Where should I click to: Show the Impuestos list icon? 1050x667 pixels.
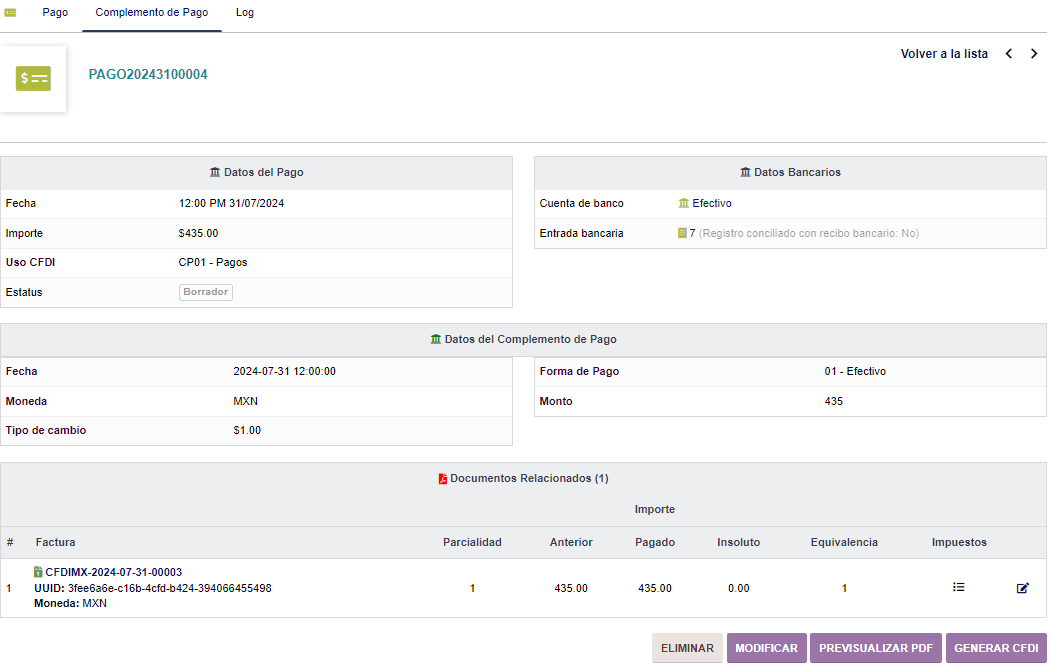coord(958,588)
